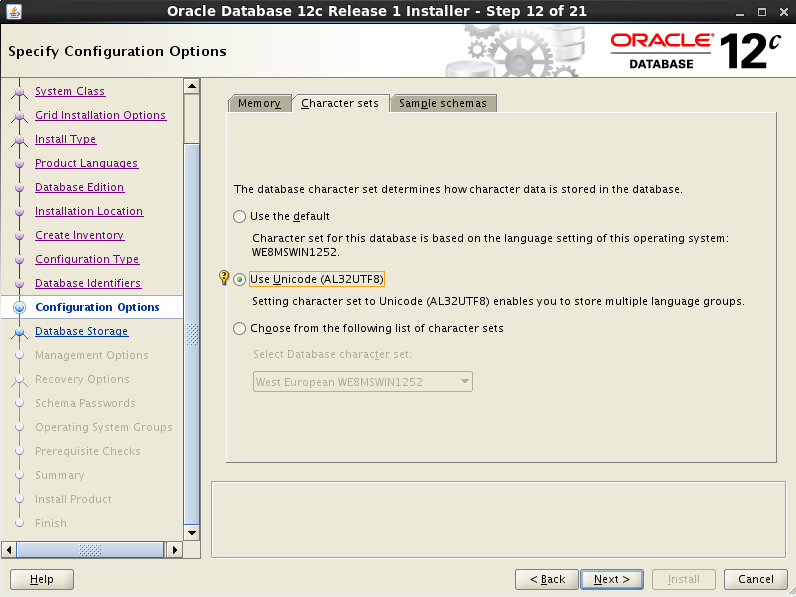Open the Database Identifiers step link

88,283
